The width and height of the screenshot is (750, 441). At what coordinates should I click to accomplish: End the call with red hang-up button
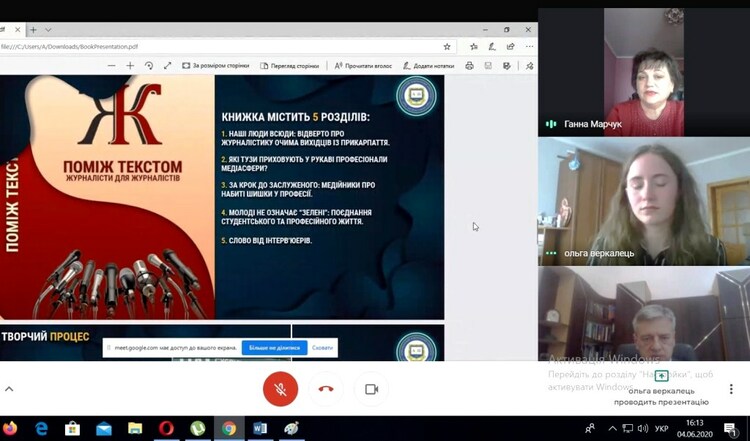[326, 389]
